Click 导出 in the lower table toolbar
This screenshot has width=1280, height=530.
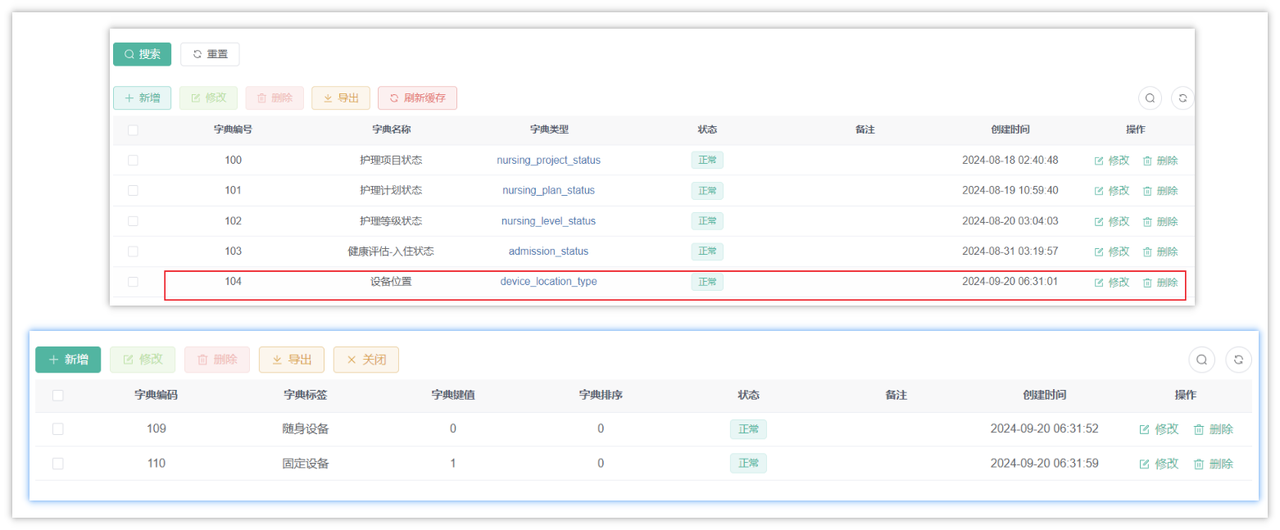(x=292, y=359)
